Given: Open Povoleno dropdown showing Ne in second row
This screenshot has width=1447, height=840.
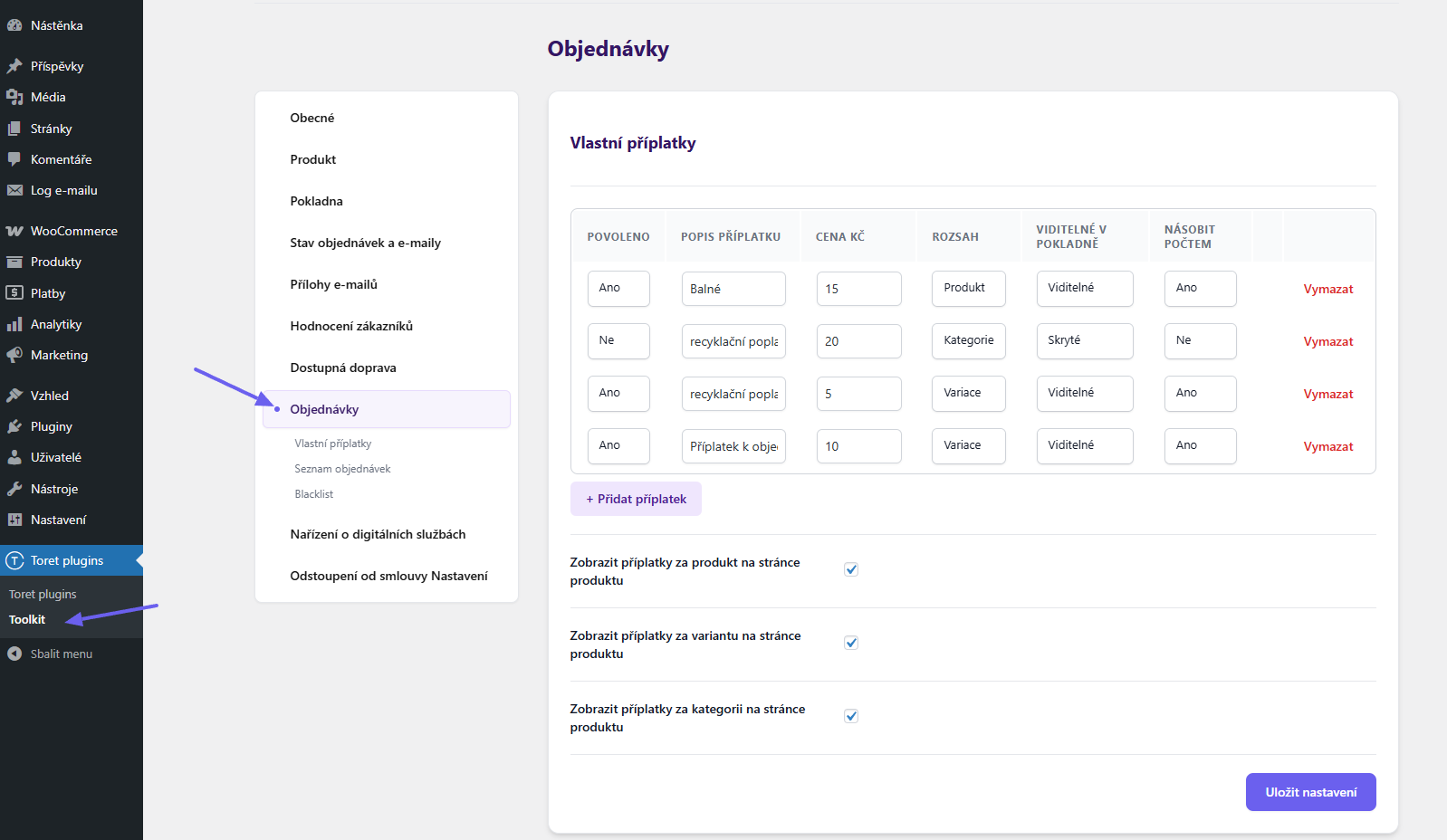Looking at the screenshot, I should coord(618,341).
